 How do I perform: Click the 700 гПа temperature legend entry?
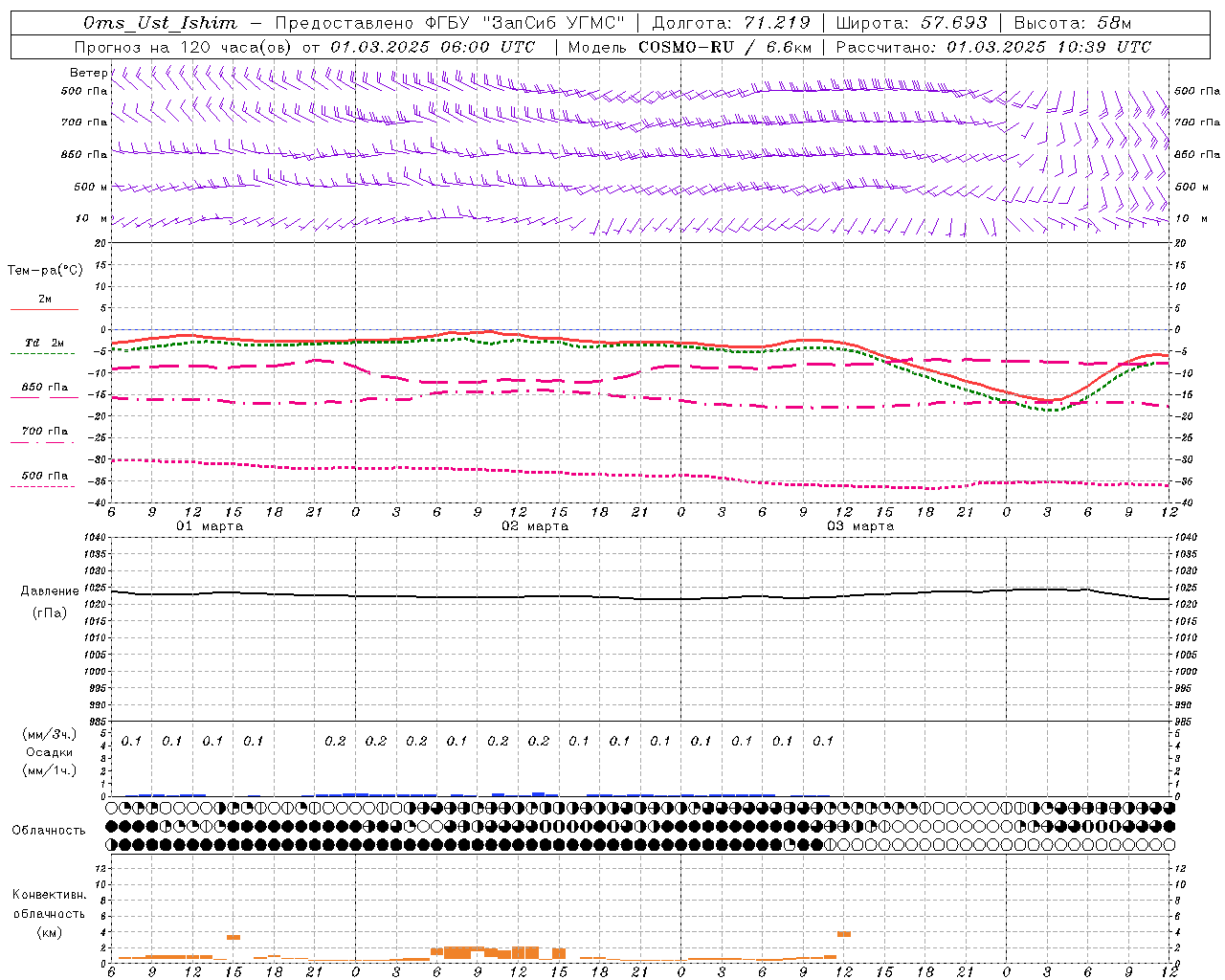coord(45,432)
